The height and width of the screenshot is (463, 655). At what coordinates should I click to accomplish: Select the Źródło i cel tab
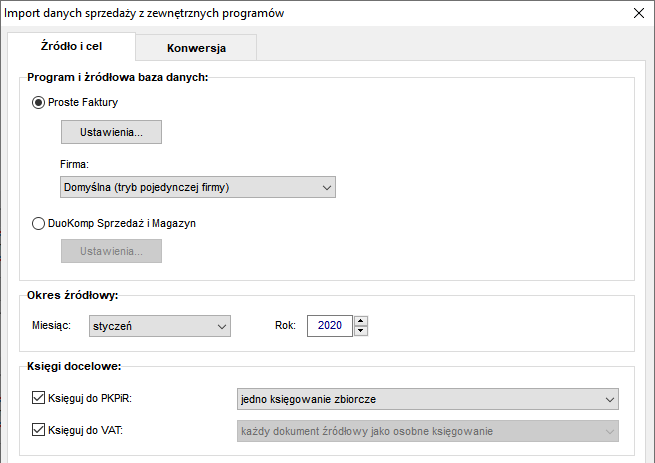(71, 46)
